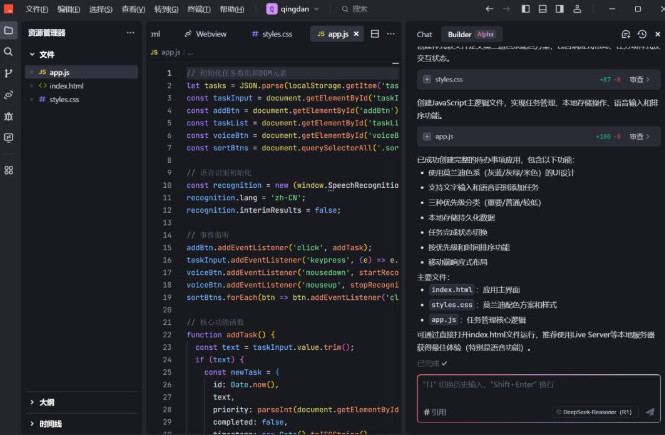Open the Extensions grid icon in sidebar
Screen dimensions: 665x435
tap(8, 170)
